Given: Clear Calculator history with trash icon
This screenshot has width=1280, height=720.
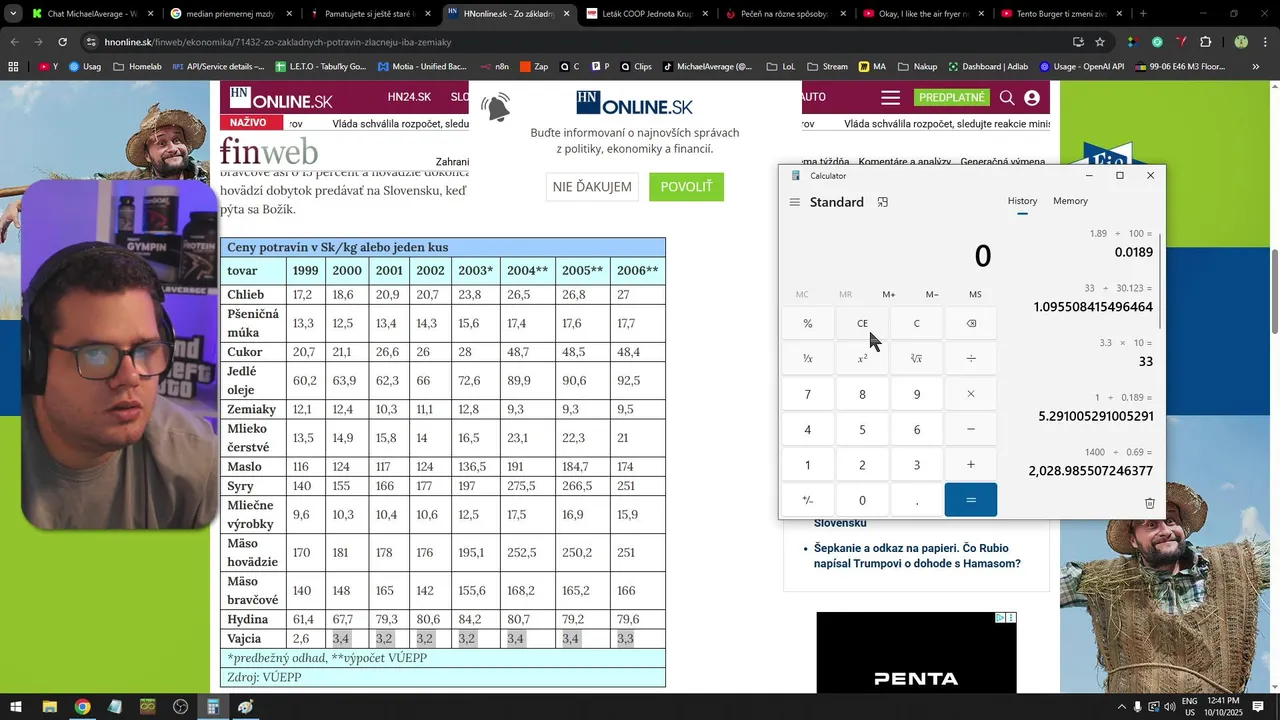Looking at the screenshot, I should pyautogui.click(x=1150, y=503).
